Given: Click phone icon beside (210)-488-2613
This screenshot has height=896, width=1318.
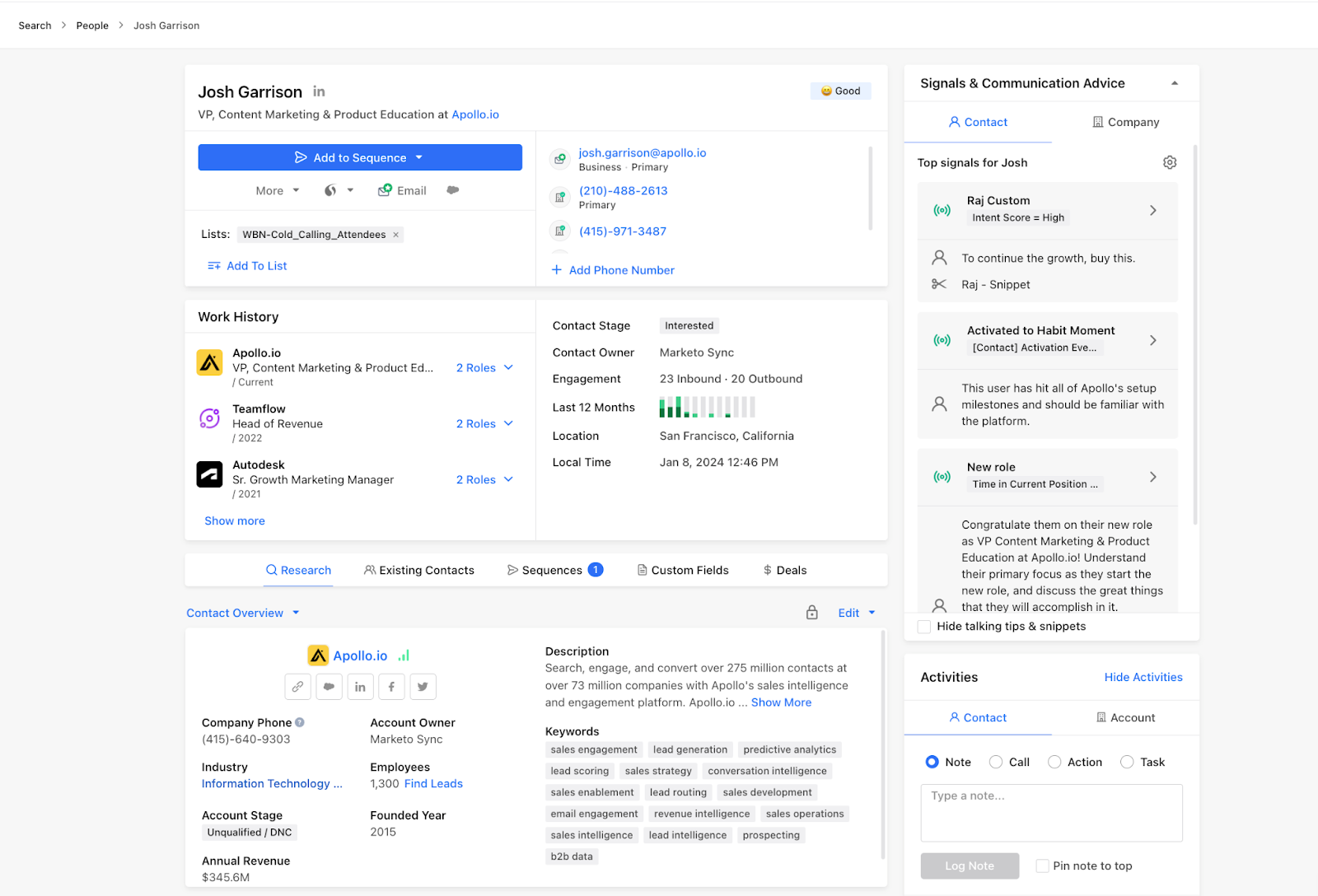Looking at the screenshot, I should pos(560,197).
